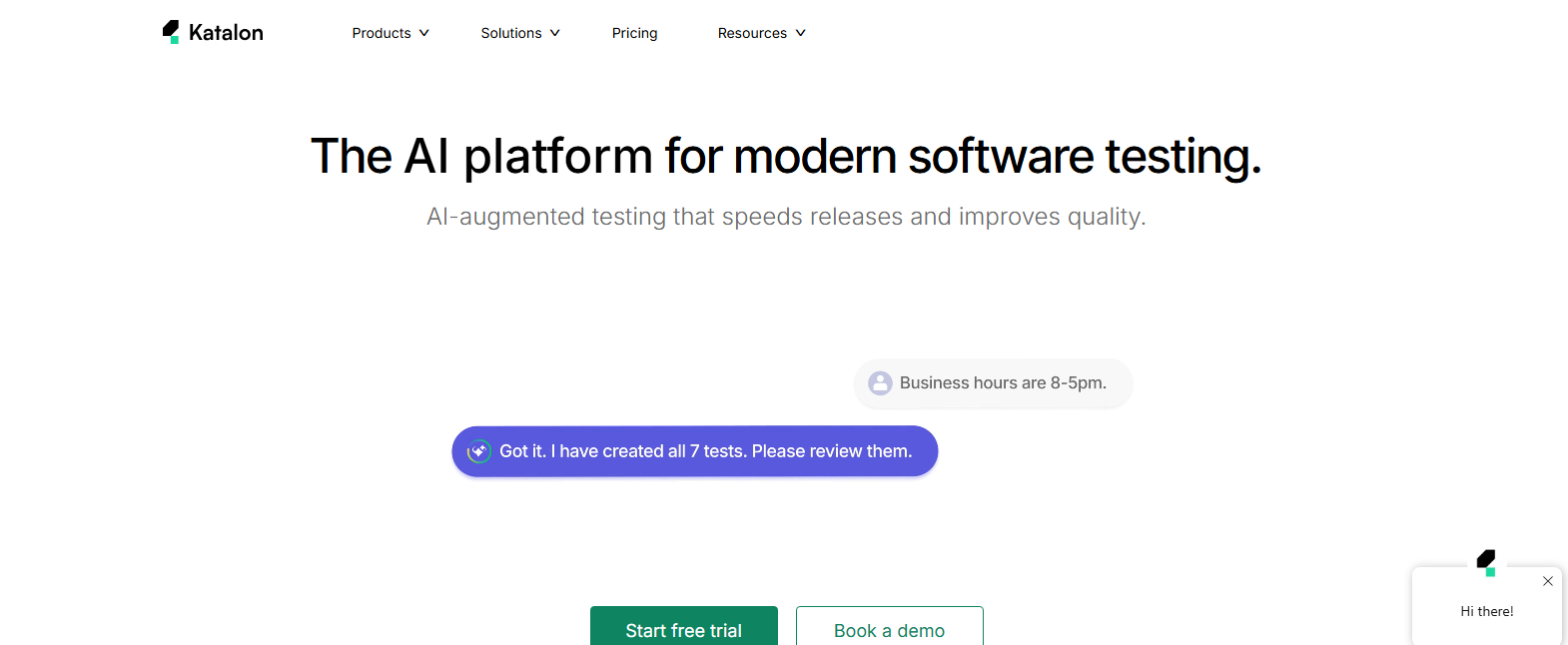Image resolution: width=1568 pixels, height=645 pixels.
Task: Expand the chevron next to Resources
Action: click(x=800, y=33)
